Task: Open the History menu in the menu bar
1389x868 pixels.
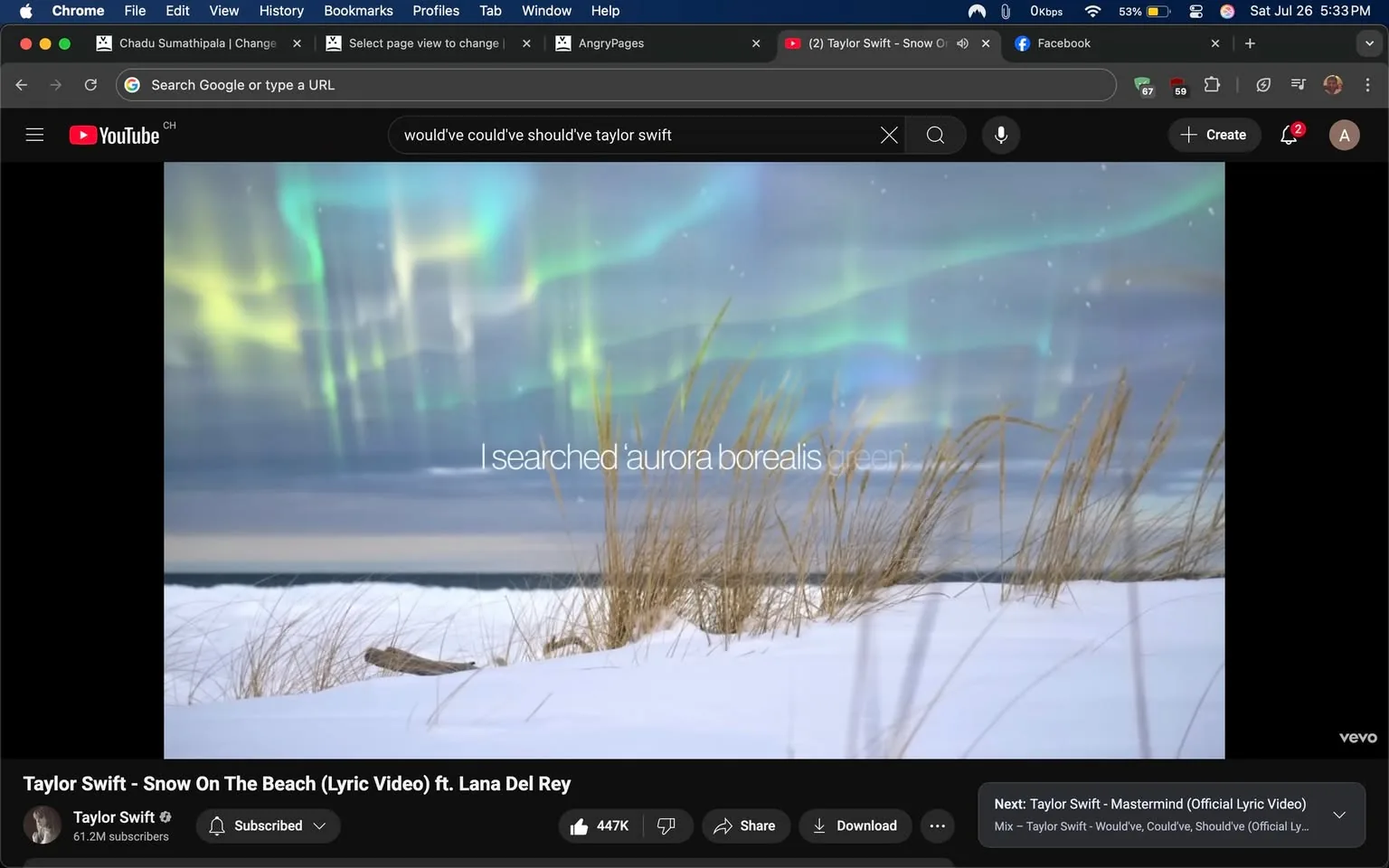Action: [x=280, y=11]
